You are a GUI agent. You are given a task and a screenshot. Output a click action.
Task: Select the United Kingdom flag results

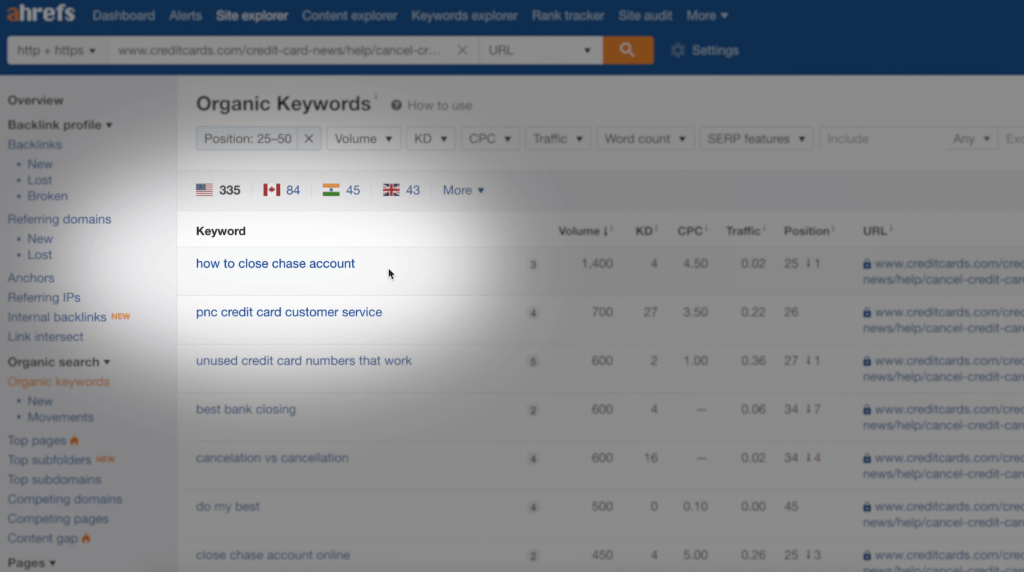pos(401,190)
